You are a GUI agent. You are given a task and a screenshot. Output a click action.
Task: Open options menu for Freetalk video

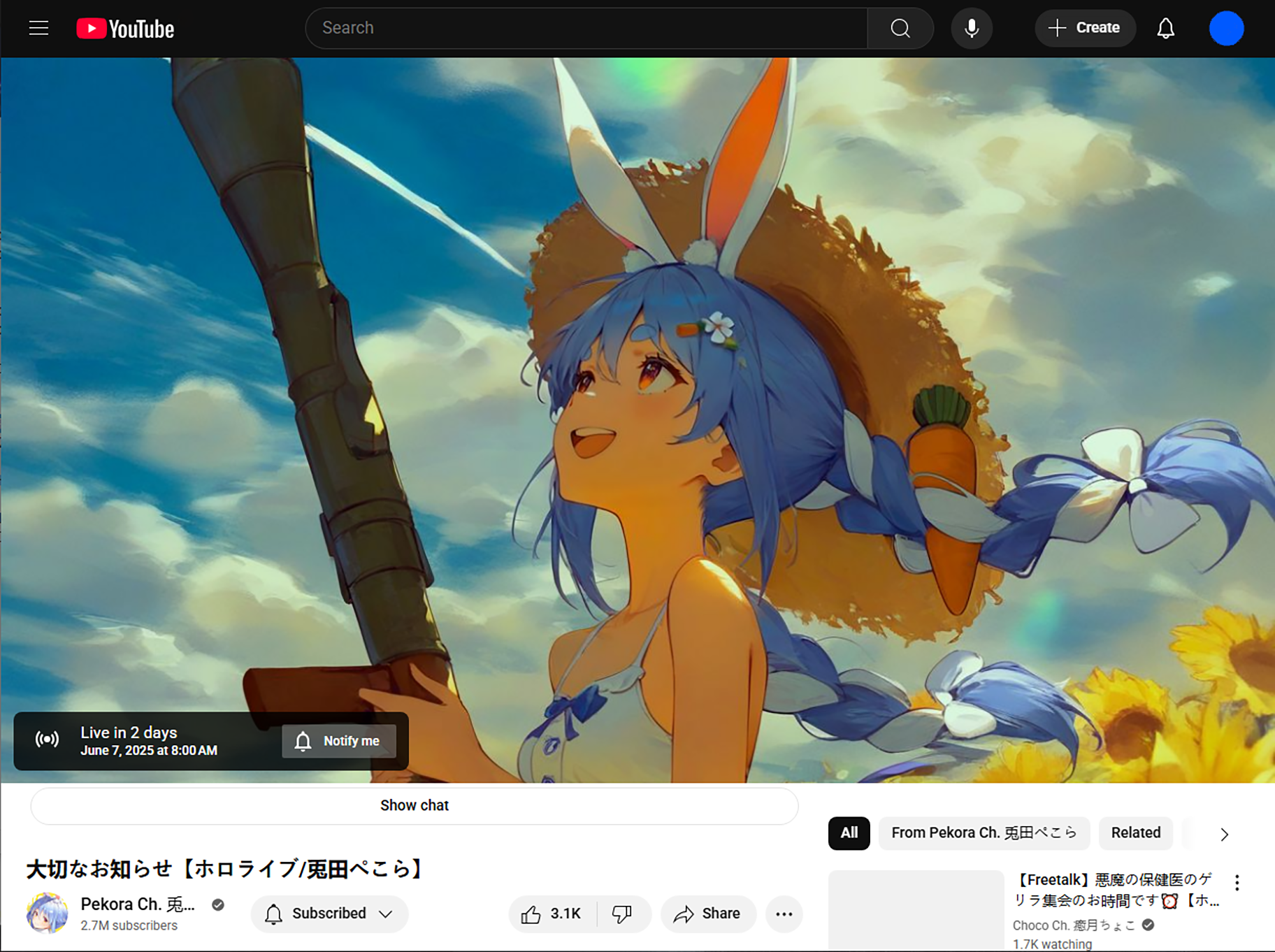pos(1237,883)
